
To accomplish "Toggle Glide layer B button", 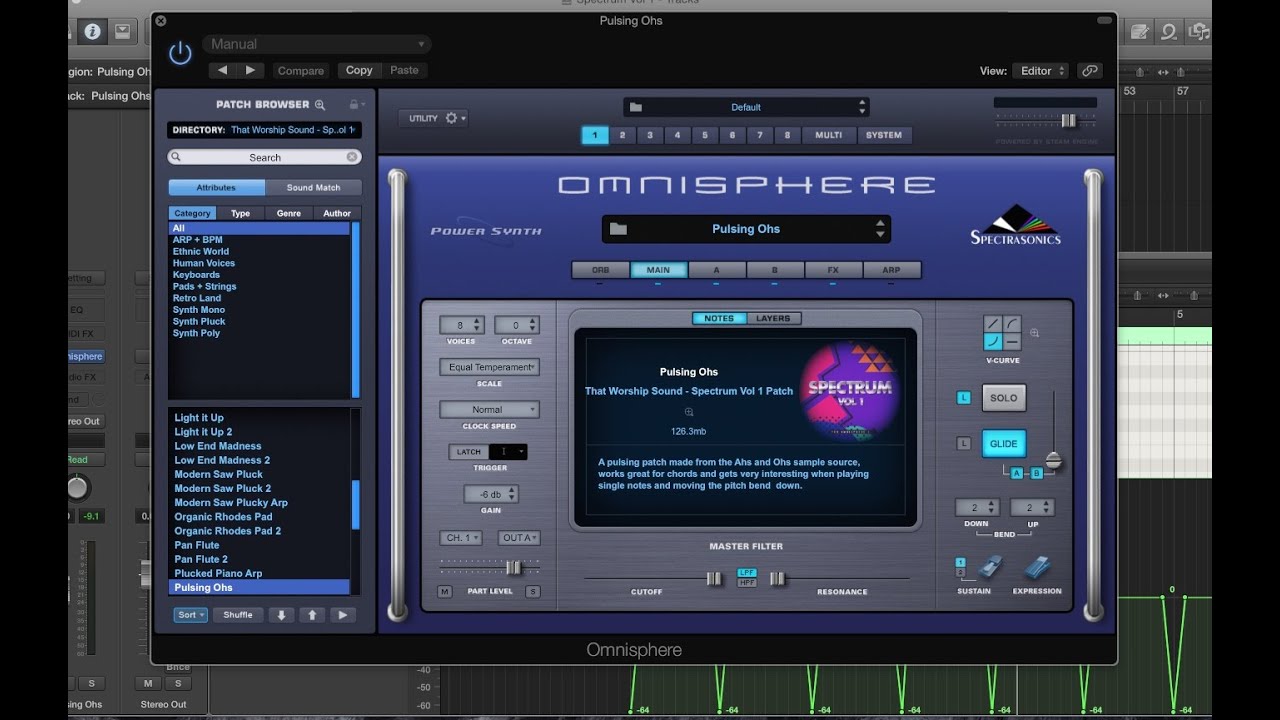I will click(1036, 473).
